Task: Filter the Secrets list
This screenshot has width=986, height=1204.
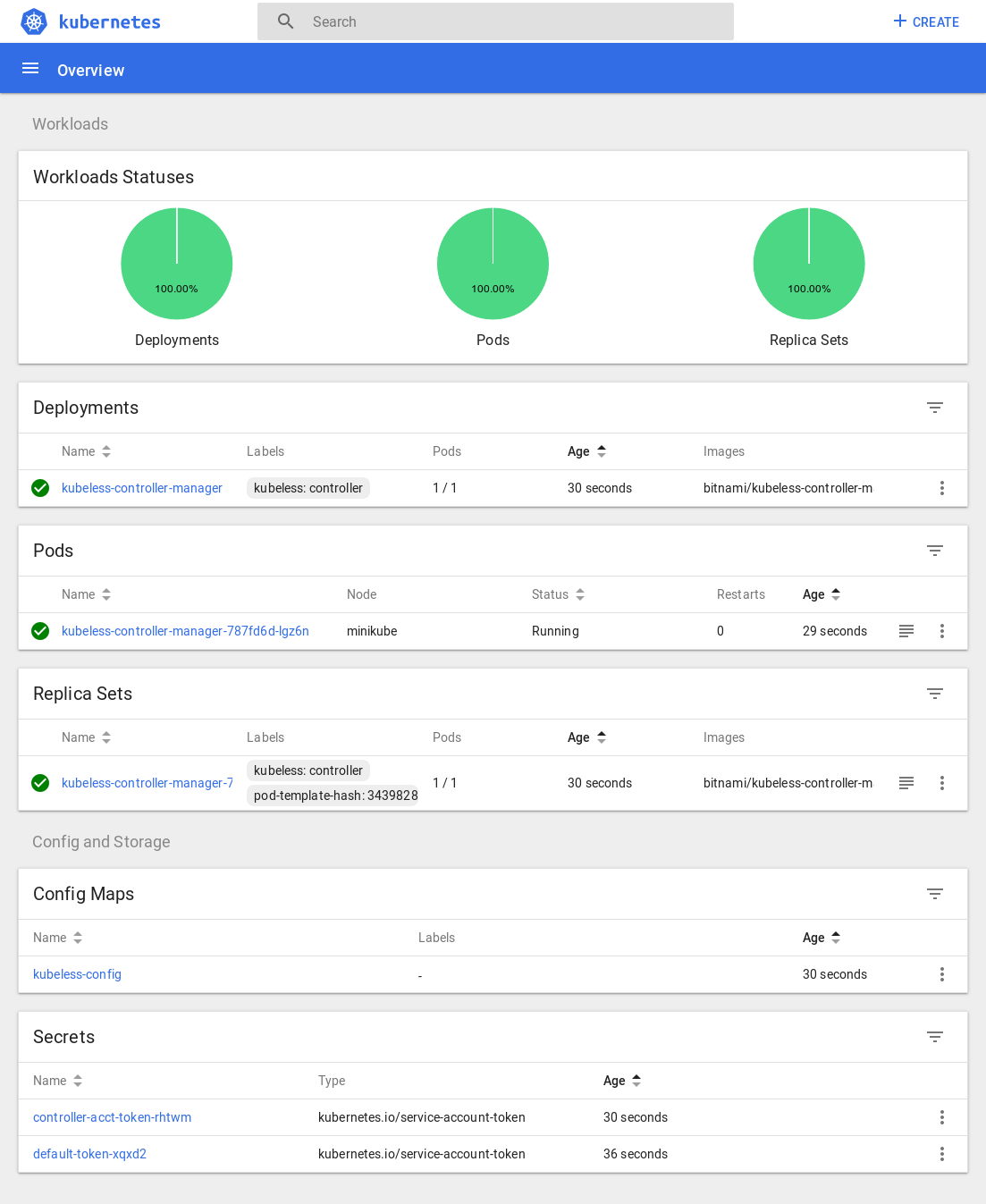Action: (935, 1037)
